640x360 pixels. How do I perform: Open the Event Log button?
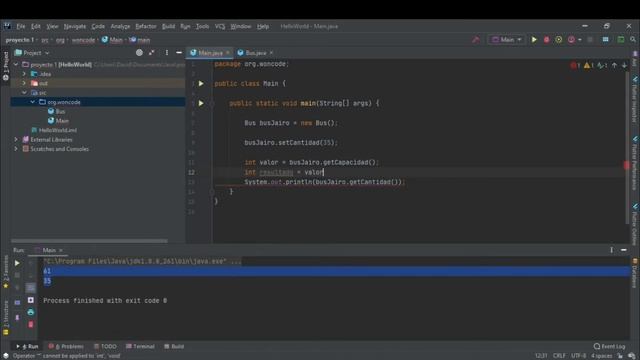click(609, 346)
